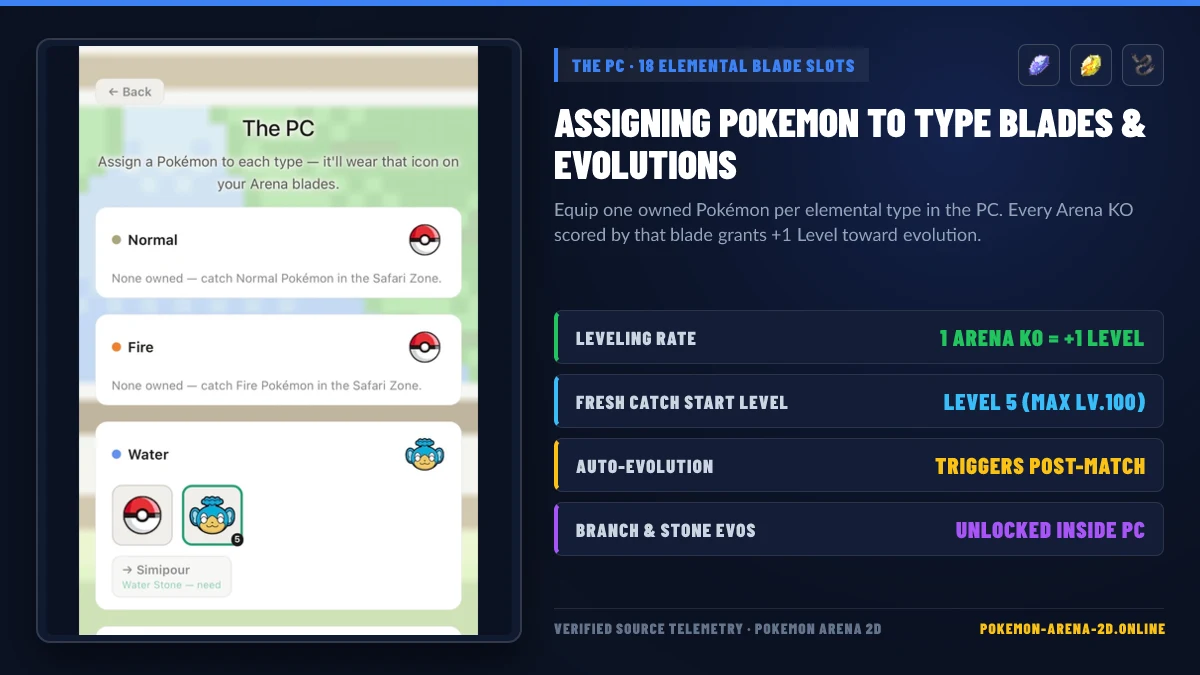Click the Pokéball icon in Fire card

click(425, 347)
